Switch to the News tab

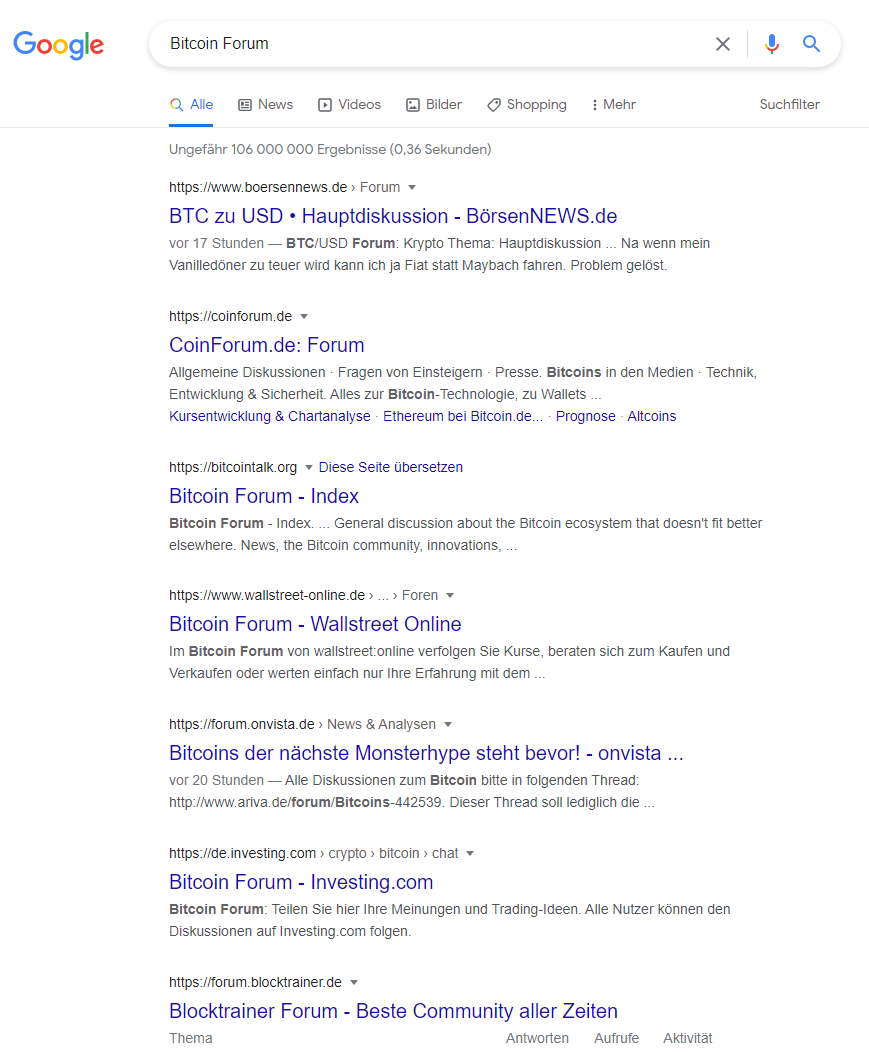[x=266, y=105]
